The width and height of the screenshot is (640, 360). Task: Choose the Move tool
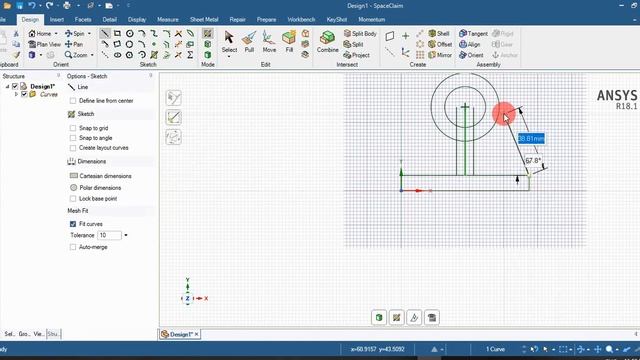[269, 42]
